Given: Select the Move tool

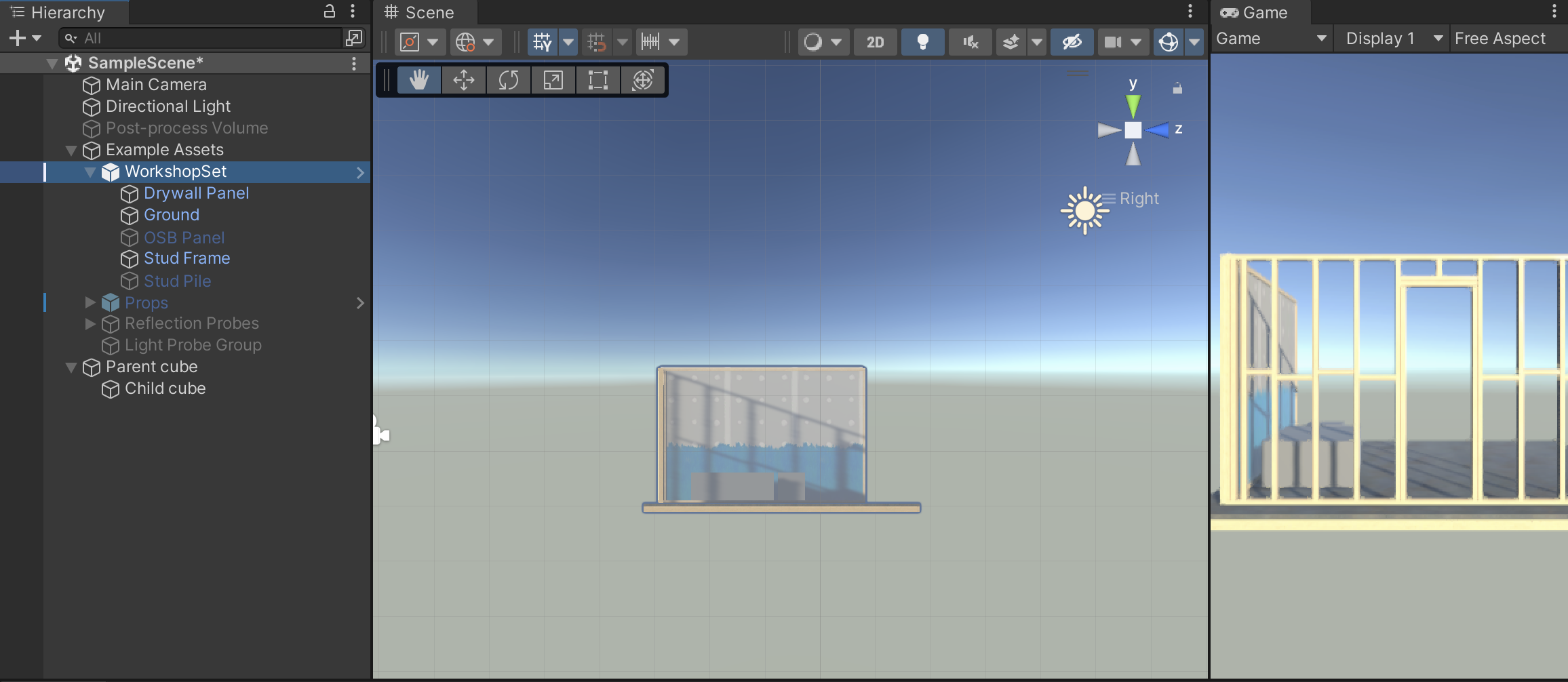Looking at the screenshot, I should pos(464,80).
